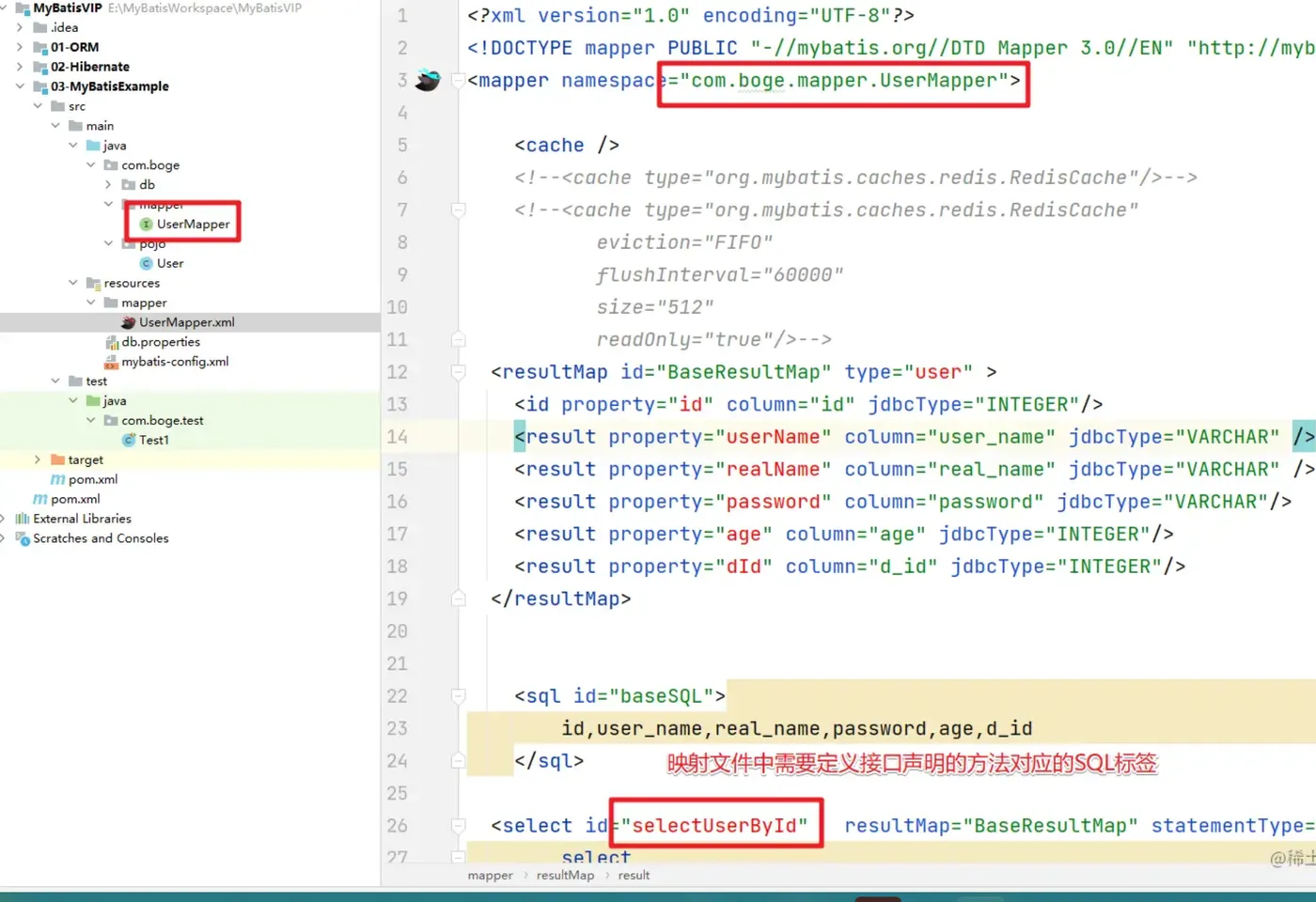Click the db.properties file icon

(x=112, y=343)
